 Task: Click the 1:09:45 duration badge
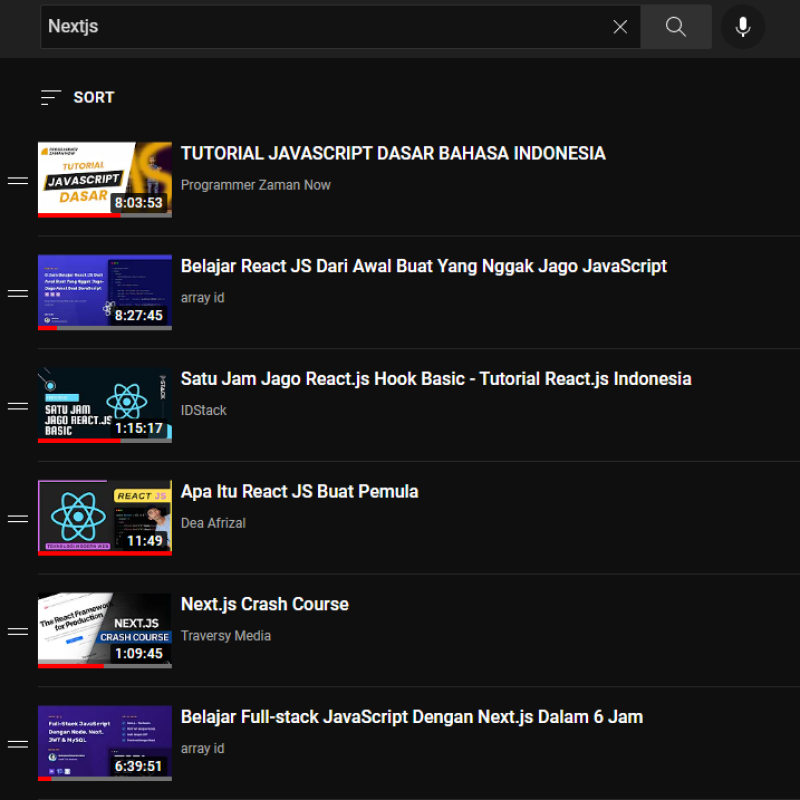click(139, 654)
